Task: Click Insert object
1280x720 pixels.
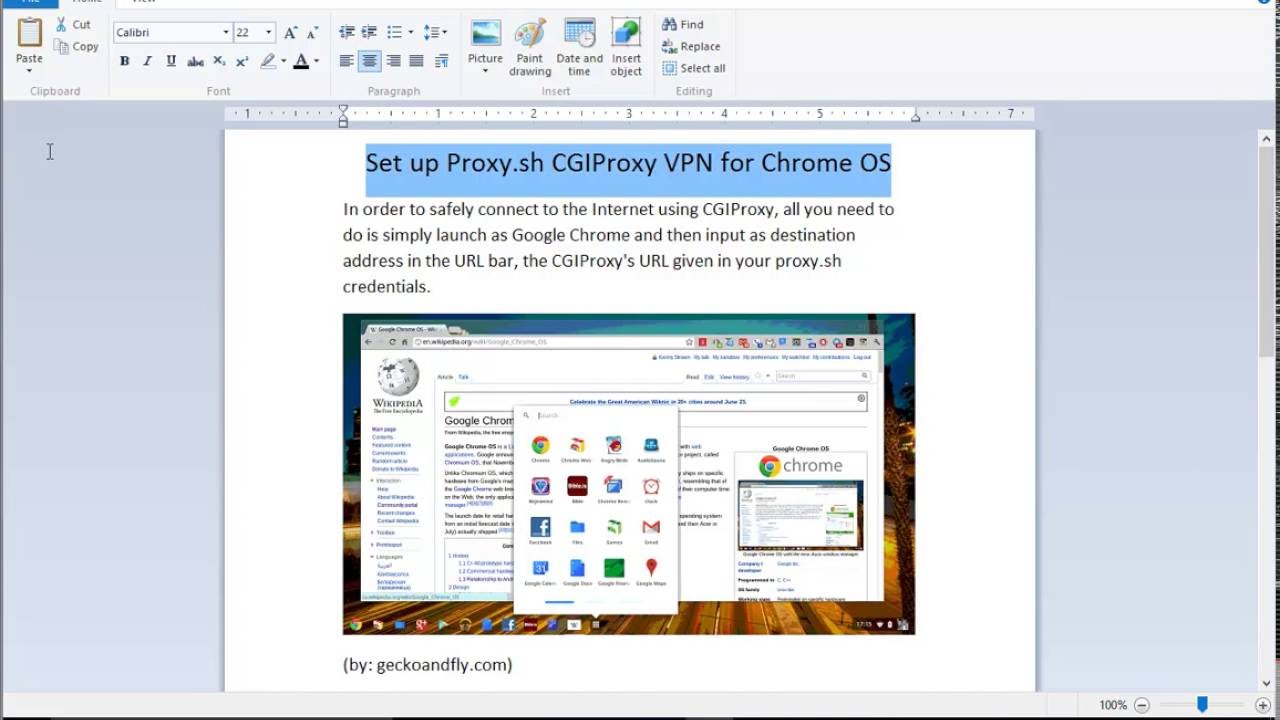Action: (626, 47)
